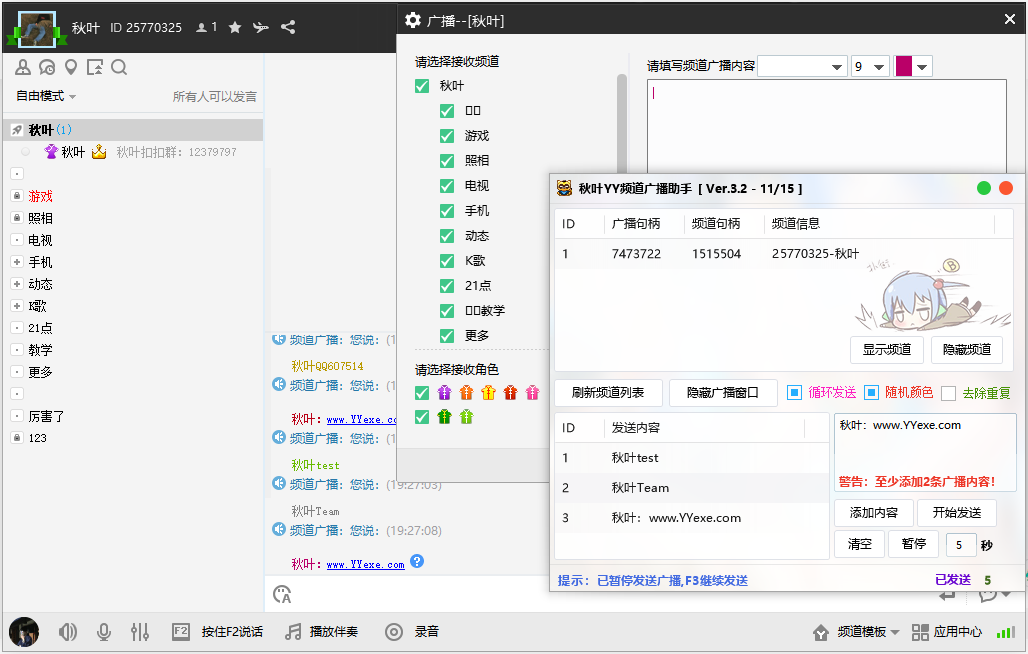Open the audio mixer equalizer icon

140,632
